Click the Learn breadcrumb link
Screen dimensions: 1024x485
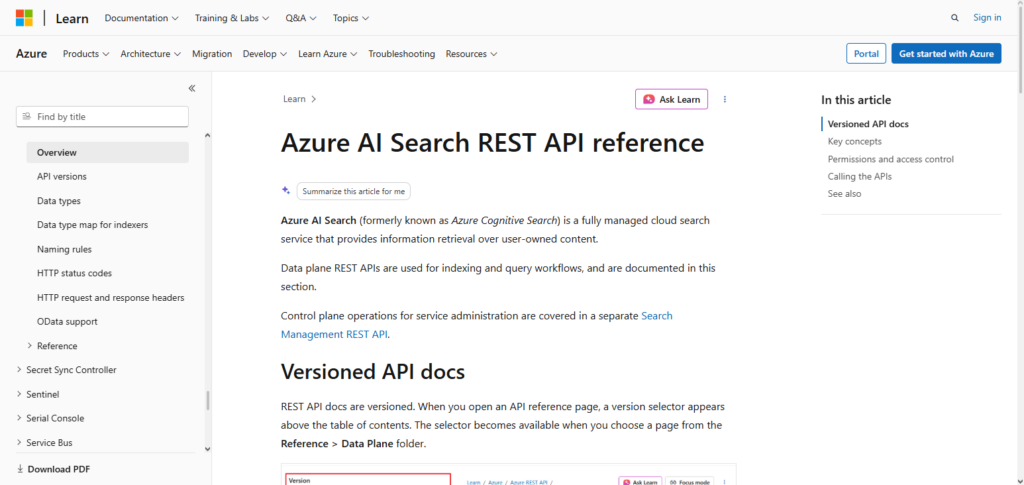[x=294, y=99]
